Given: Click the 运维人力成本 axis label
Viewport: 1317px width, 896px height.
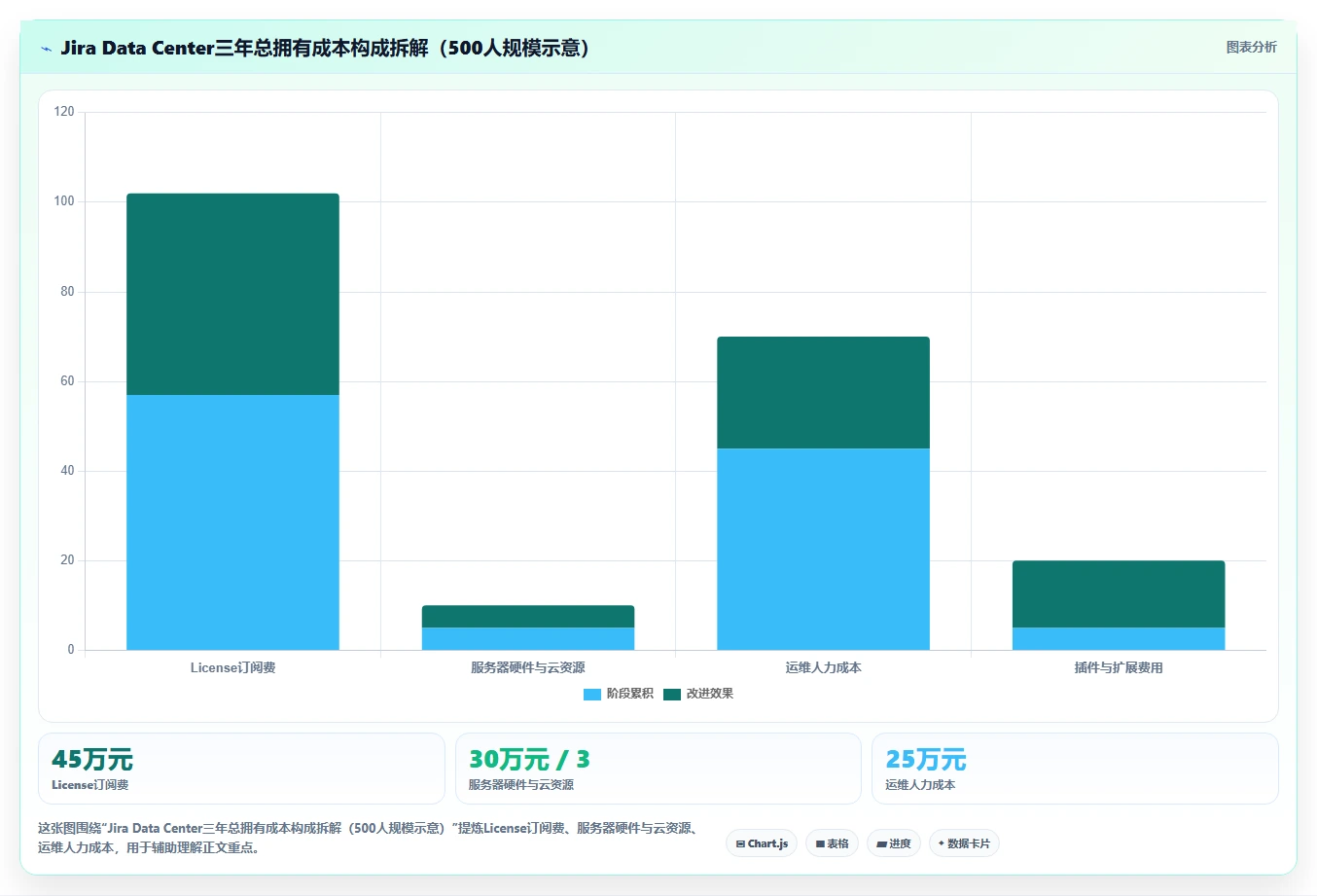Looking at the screenshot, I should click(x=824, y=667).
